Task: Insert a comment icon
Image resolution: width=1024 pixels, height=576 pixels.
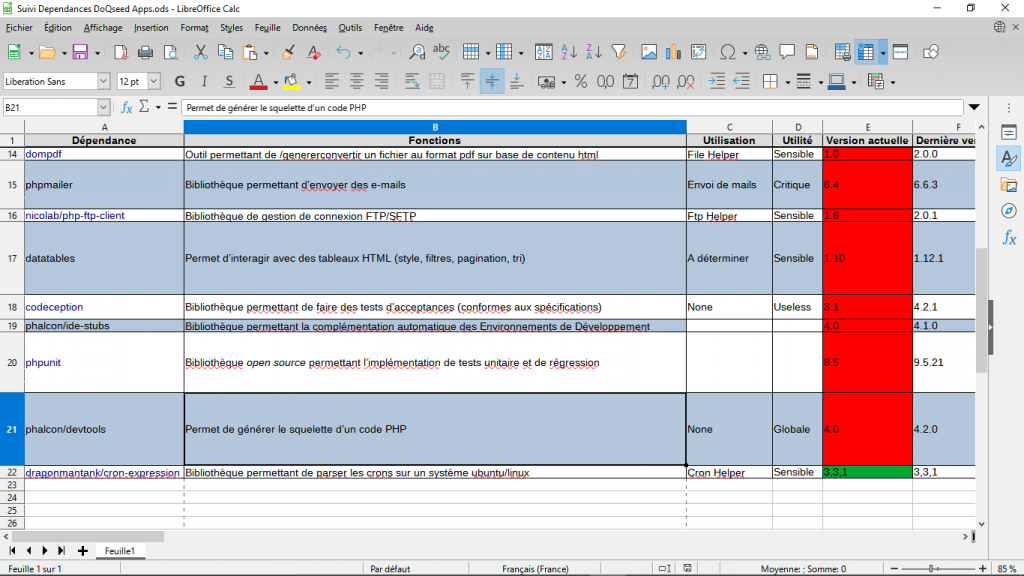Action: [787, 52]
